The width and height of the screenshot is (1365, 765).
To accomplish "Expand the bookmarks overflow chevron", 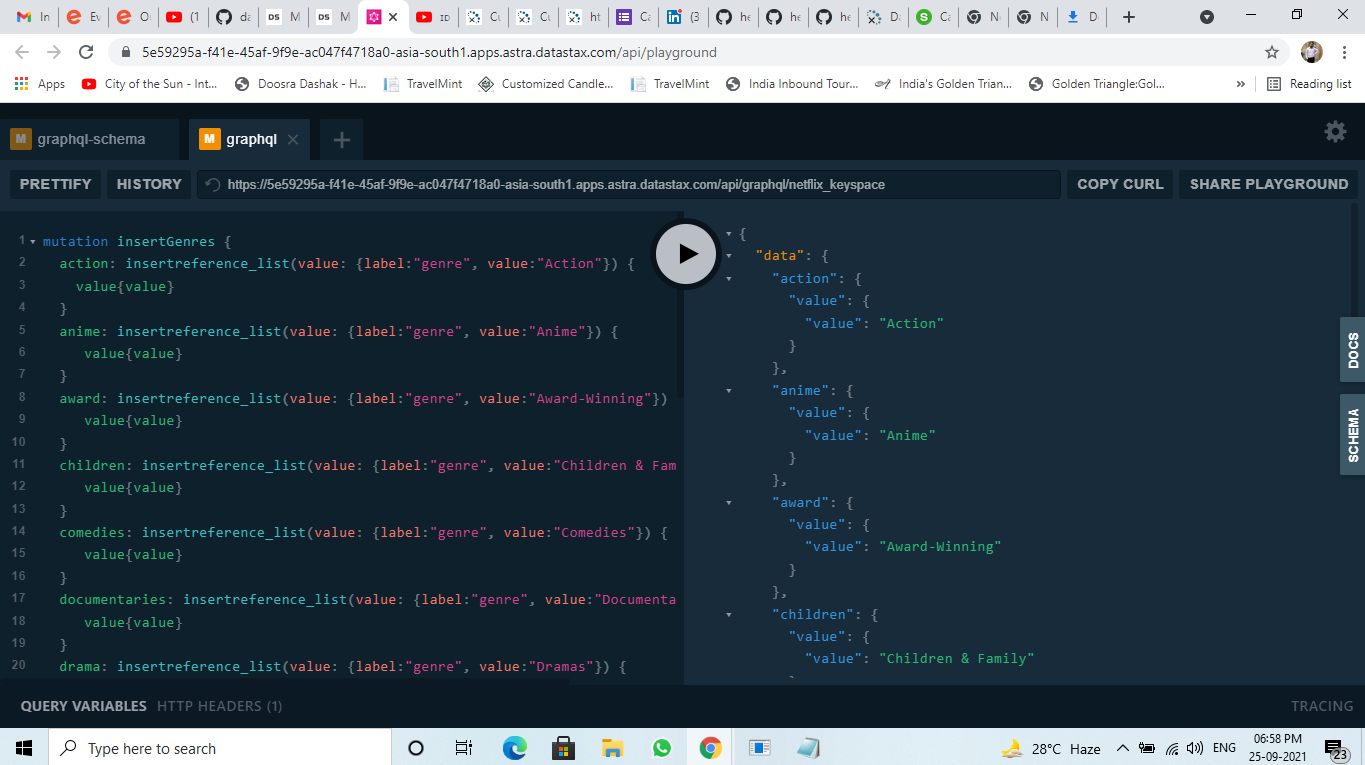I will click(1240, 84).
